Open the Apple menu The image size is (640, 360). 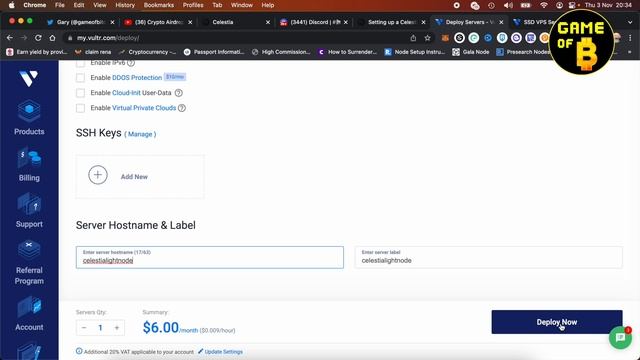point(11,5)
